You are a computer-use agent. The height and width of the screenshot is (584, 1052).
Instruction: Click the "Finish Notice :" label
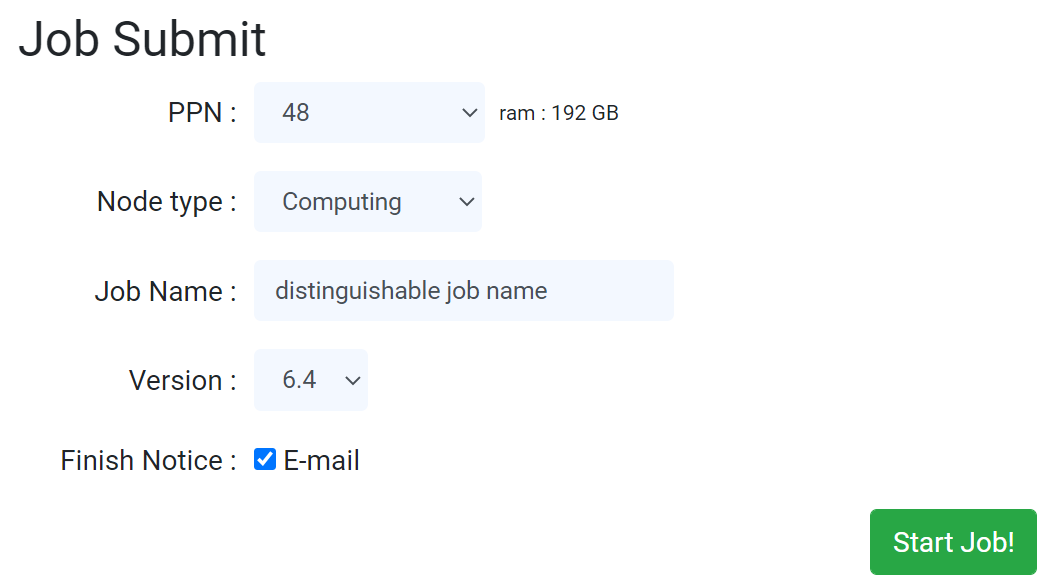[148, 461]
